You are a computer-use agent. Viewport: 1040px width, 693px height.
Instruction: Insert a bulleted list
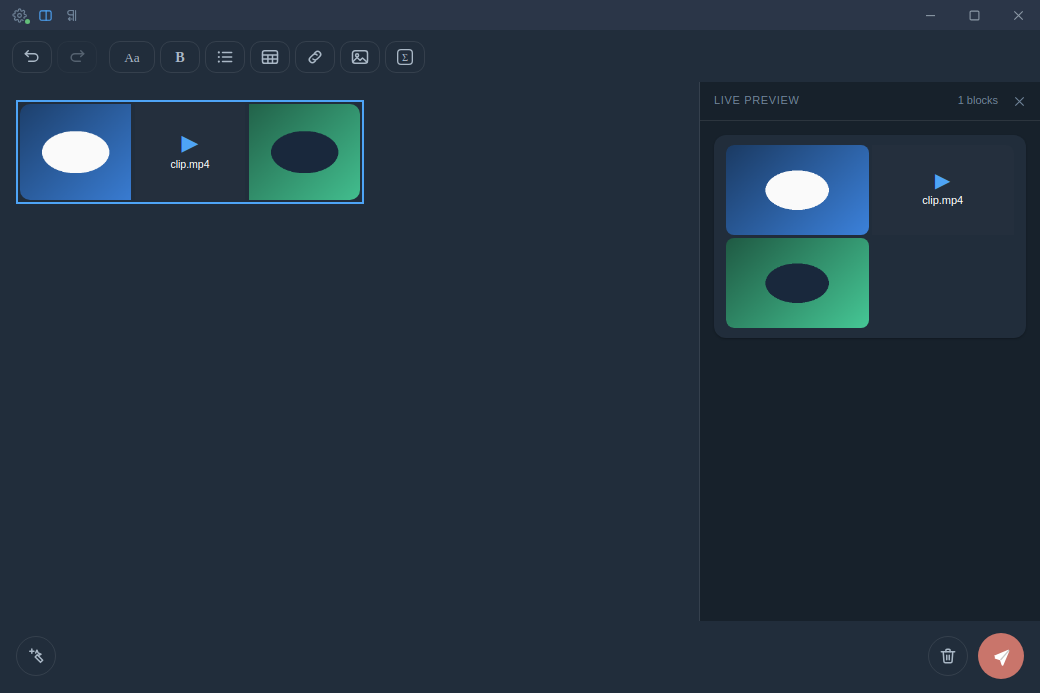225,57
